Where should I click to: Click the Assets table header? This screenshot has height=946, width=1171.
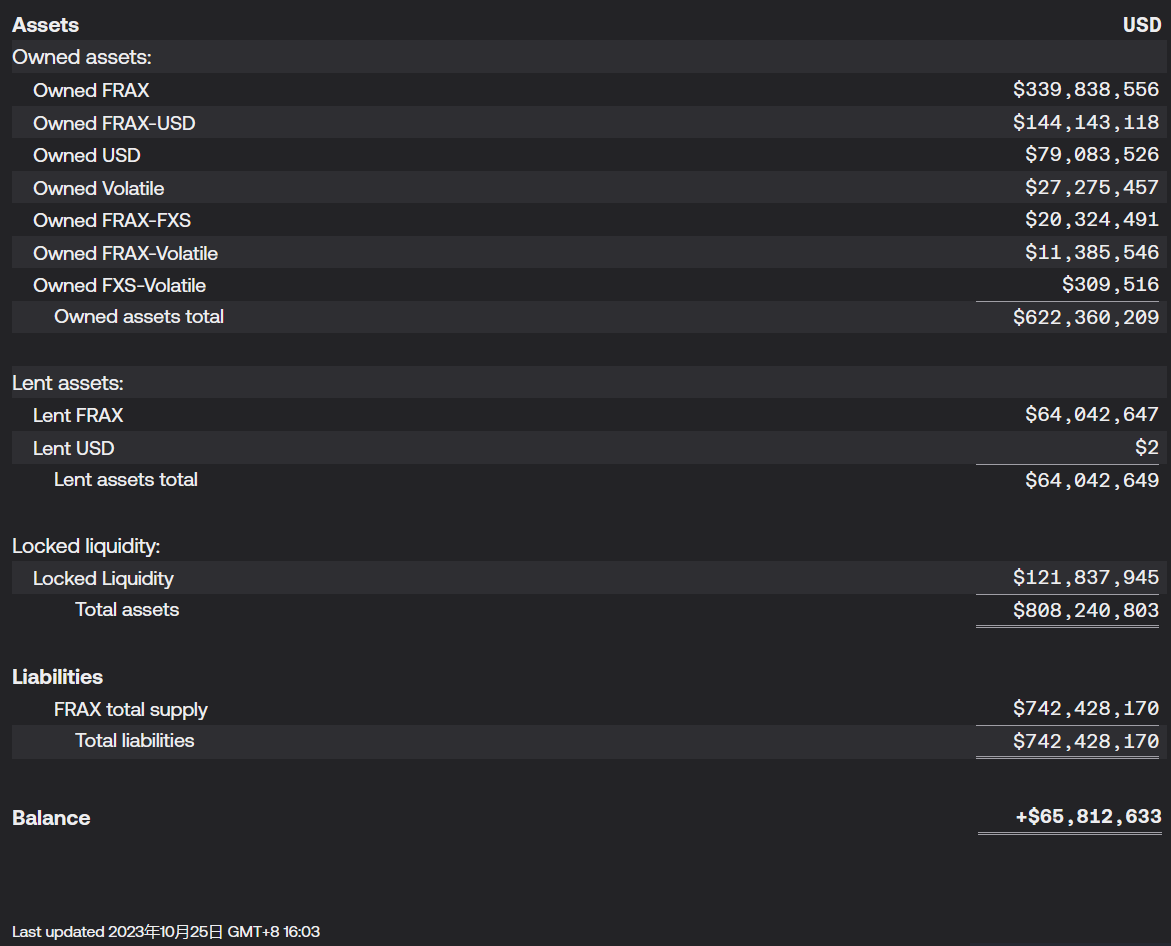[x=45, y=25]
